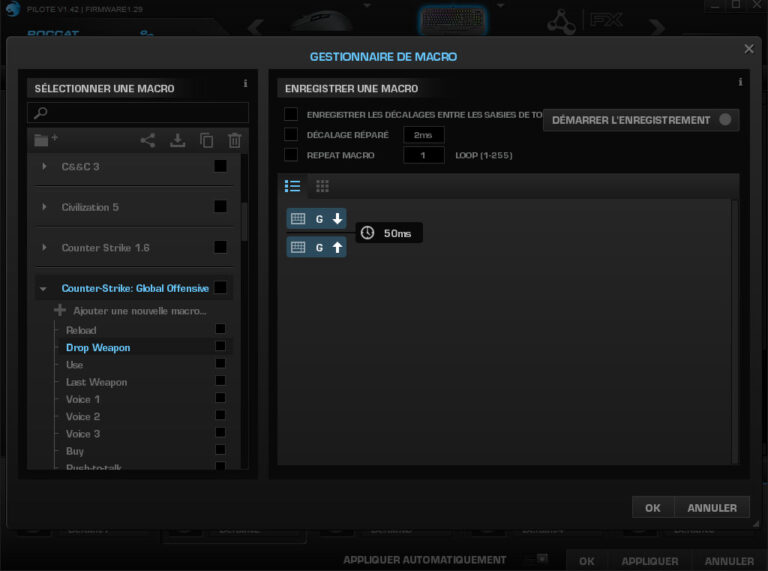Viewport: 768px width, 571px height.
Task: Click Annuler button in main window
Action: 729,561
